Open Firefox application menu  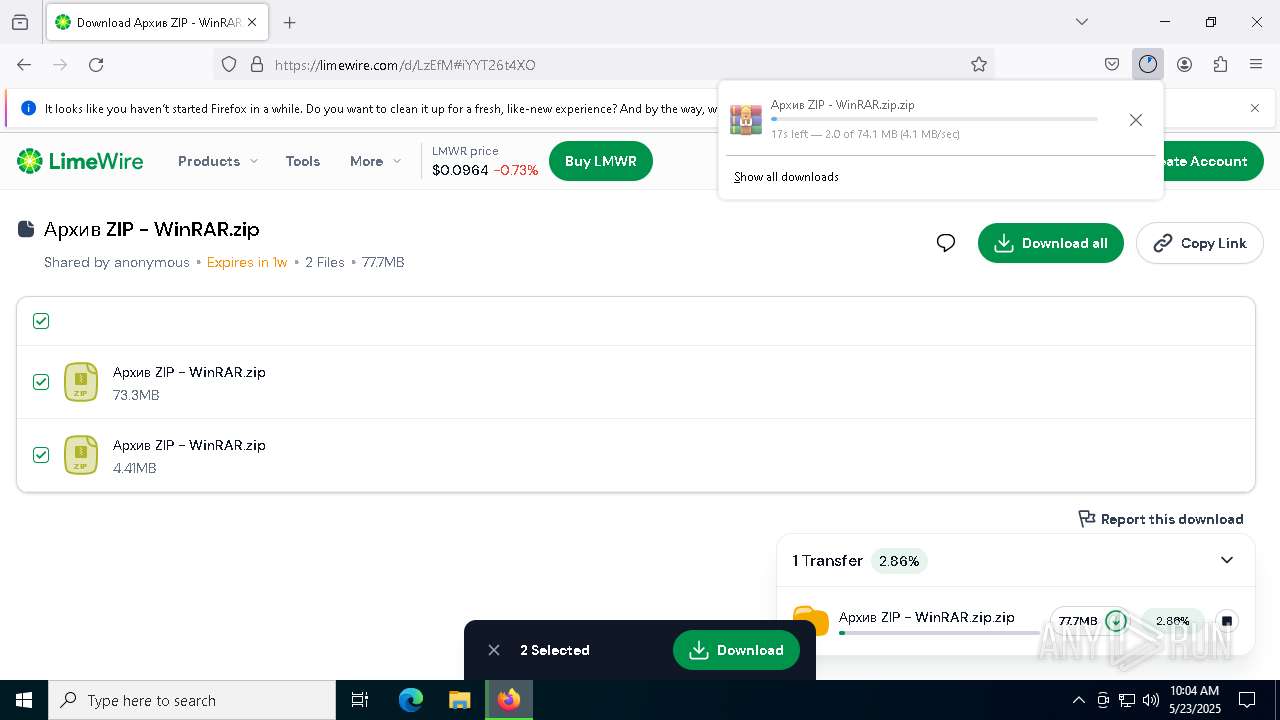(x=1256, y=64)
